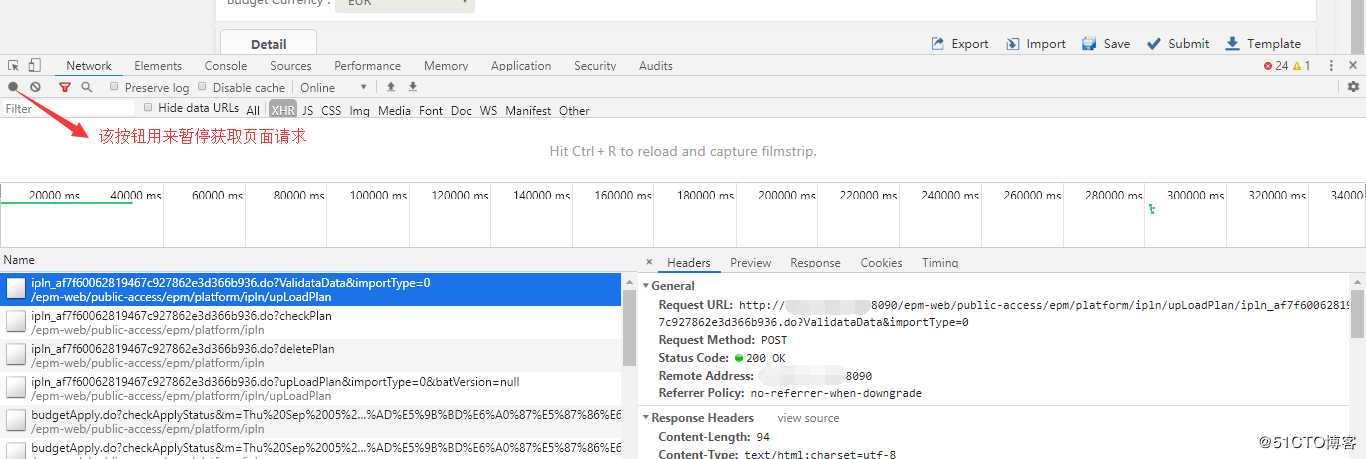Image resolution: width=1366 pixels, height=459 pixels.
Task: Open the Cookies tab in request details
Action: [x=881, y=262]
